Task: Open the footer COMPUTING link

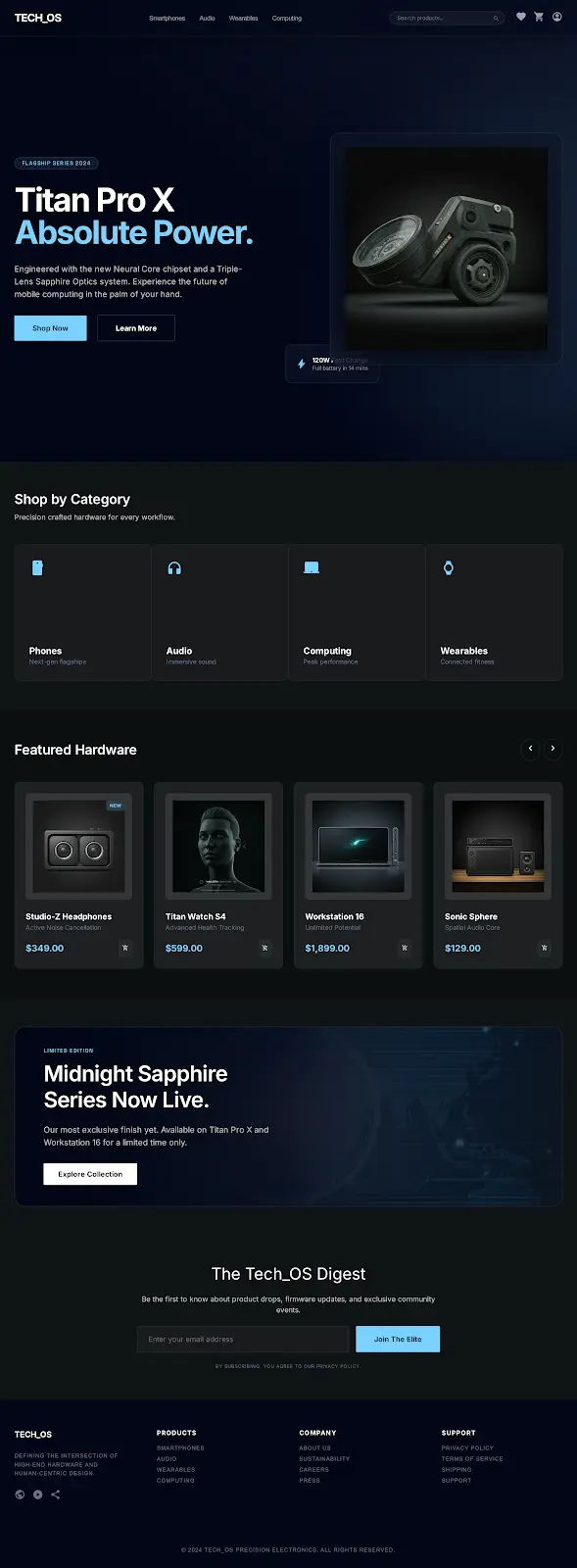Action: point(175,1480)
